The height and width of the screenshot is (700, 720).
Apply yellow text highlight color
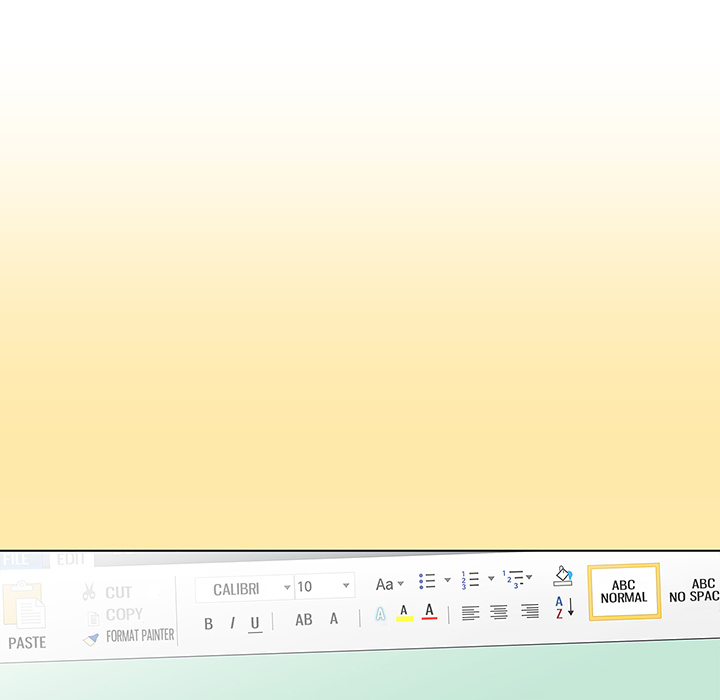[404, 612]
